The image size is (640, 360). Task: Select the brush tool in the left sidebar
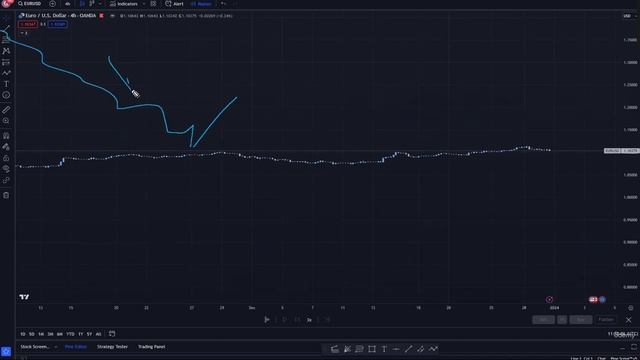pyautogui.click(x=6, y=73)
